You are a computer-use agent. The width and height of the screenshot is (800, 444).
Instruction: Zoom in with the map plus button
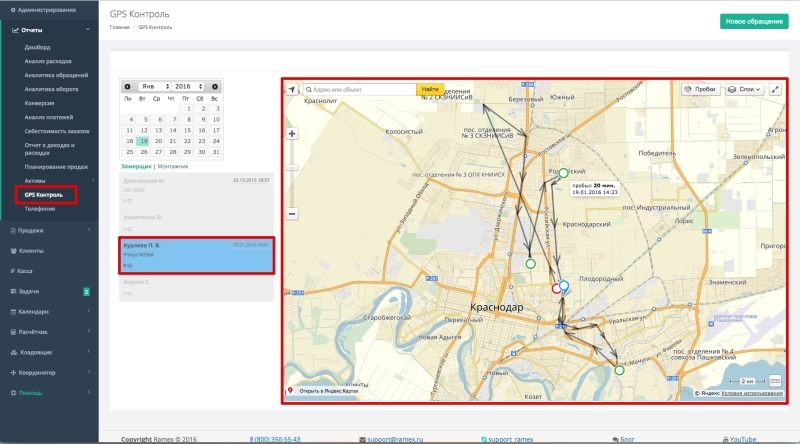pos(292,134)
